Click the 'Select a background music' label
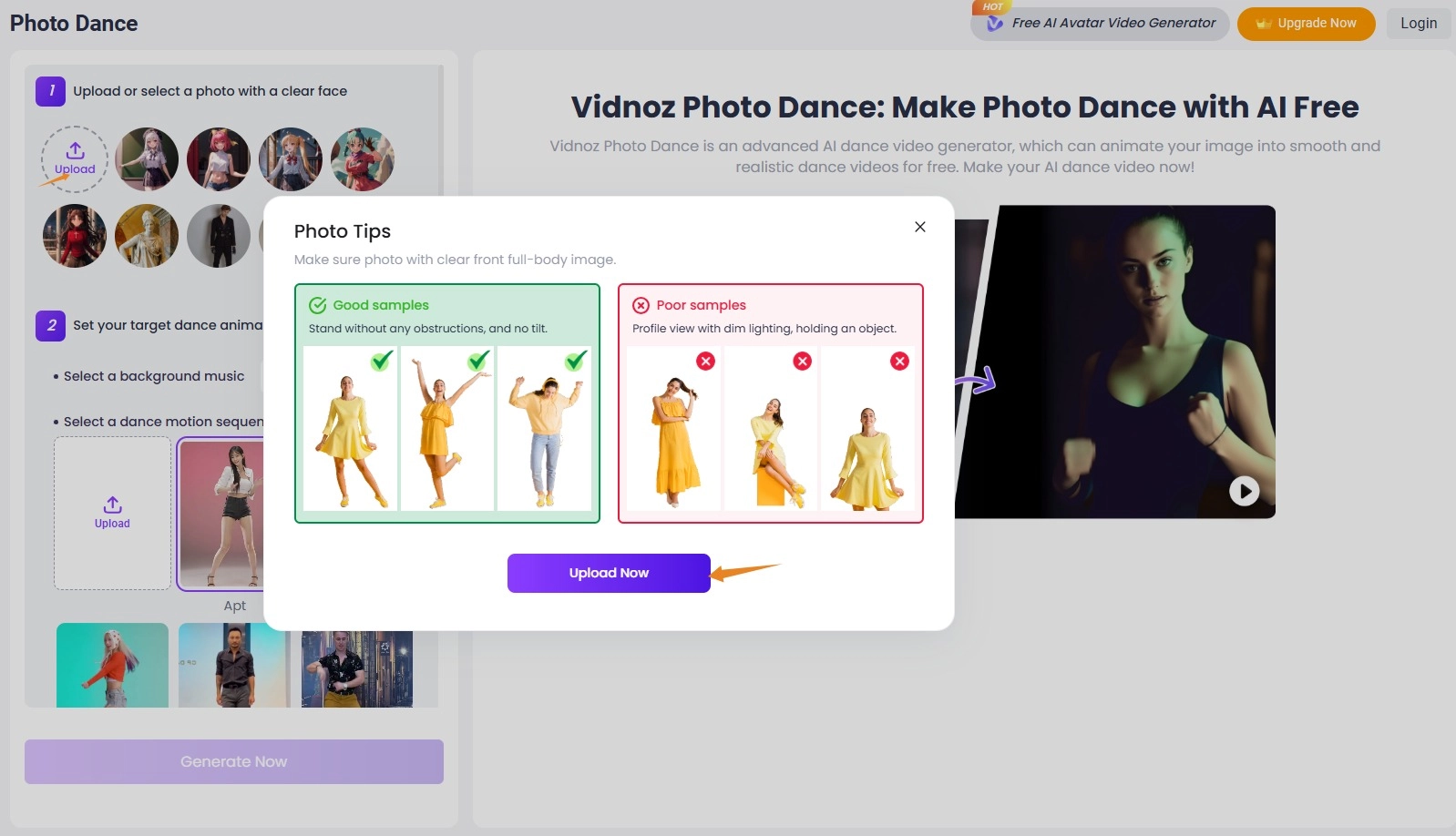 coord(154,376)
